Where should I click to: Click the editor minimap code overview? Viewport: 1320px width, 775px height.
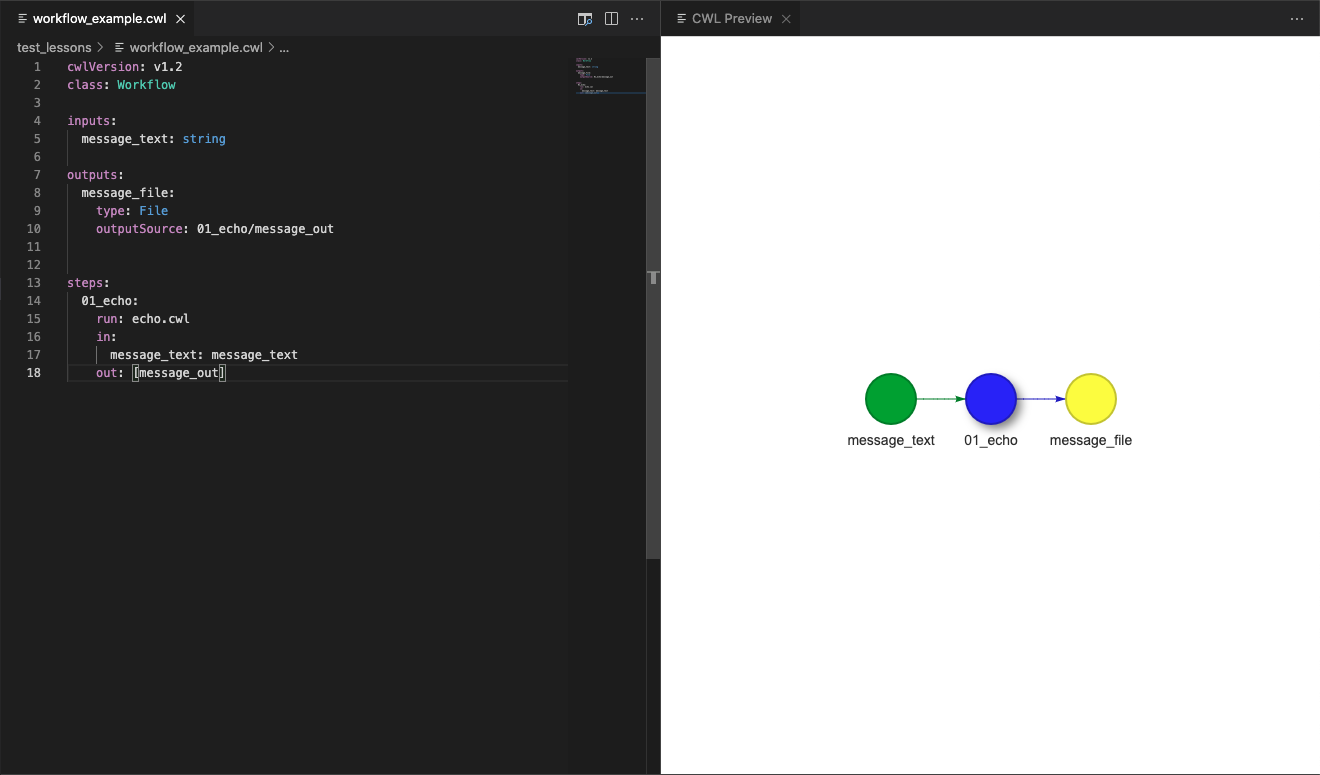point(610,77)
